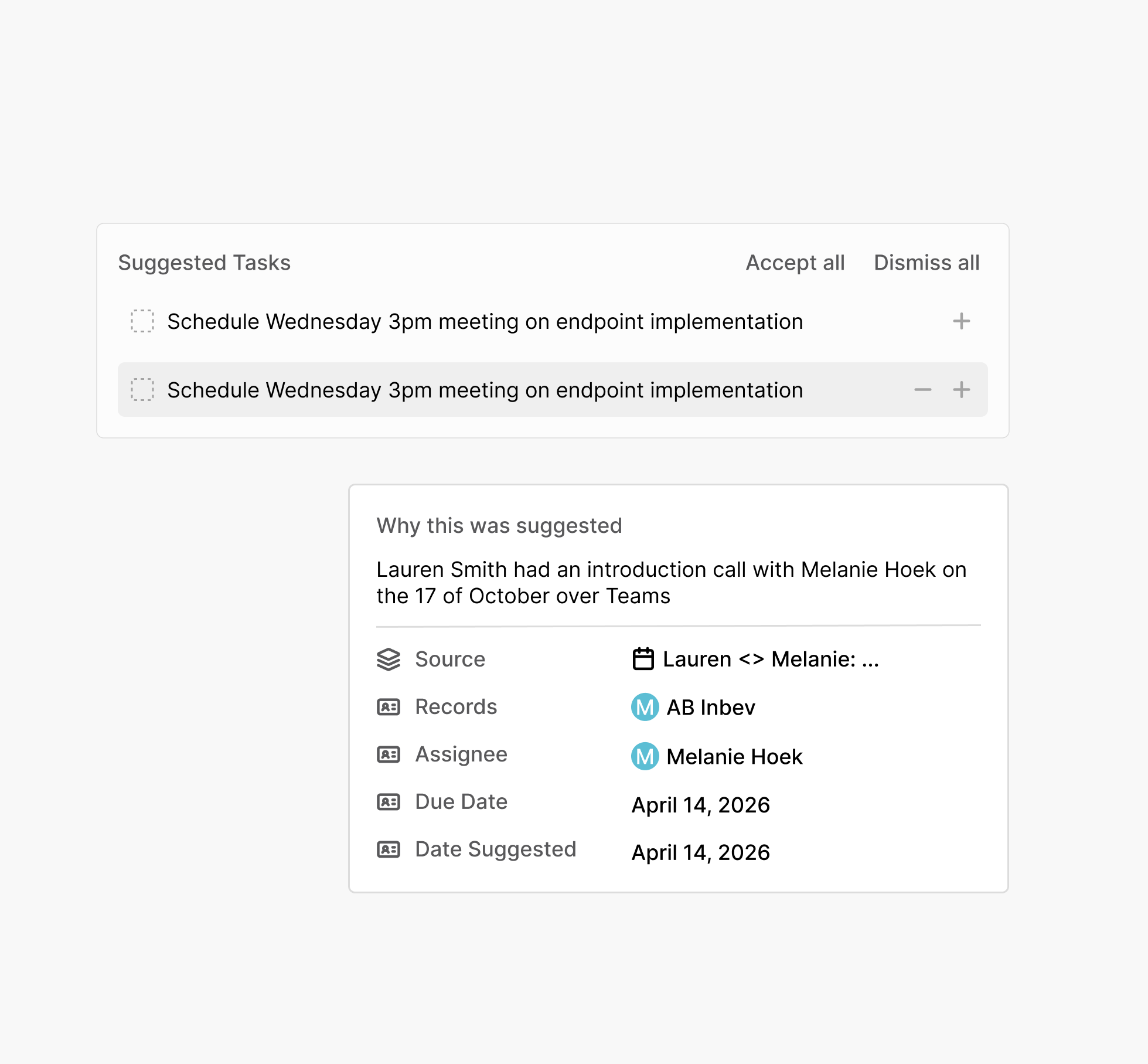This screenshot has width=1148, height=1064.
Task: Open the source meeting Lauren <> Melanie
Action: pos(769,659)
